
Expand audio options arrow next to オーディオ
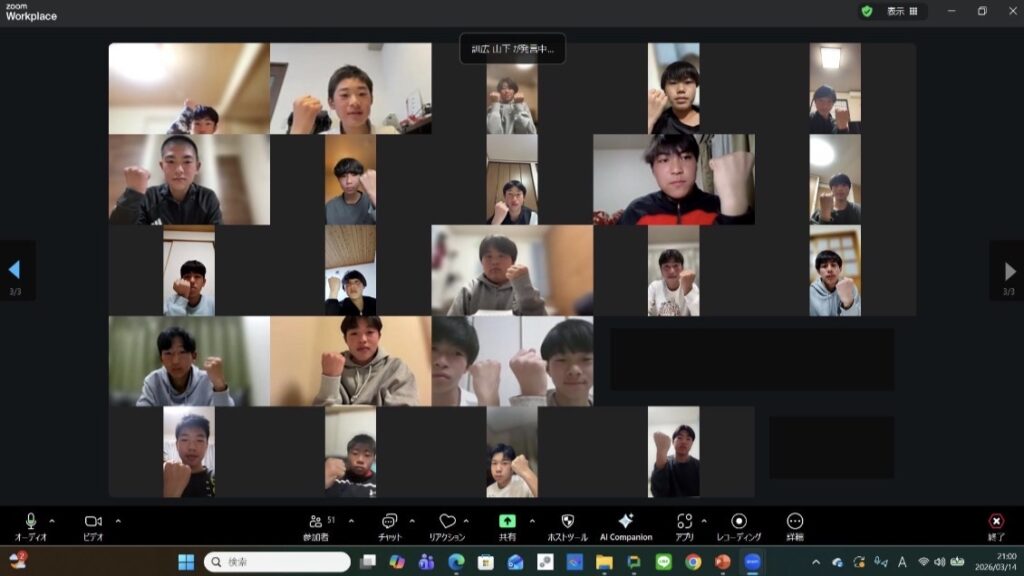point(52,521)
